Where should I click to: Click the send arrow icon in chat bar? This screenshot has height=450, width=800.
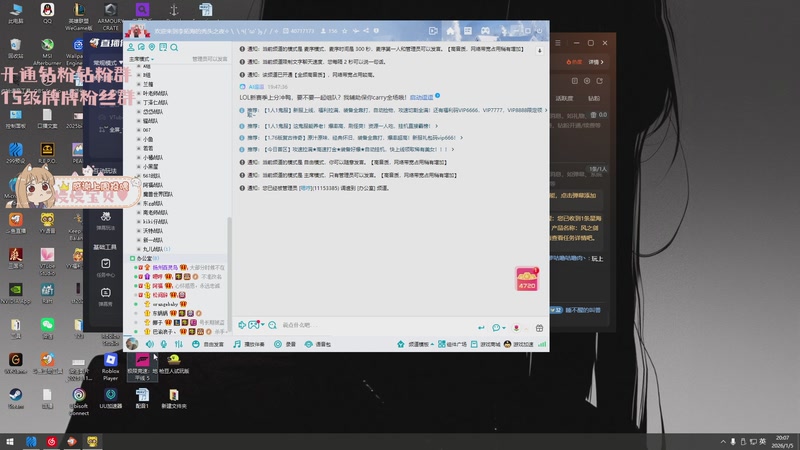point(481,328)
